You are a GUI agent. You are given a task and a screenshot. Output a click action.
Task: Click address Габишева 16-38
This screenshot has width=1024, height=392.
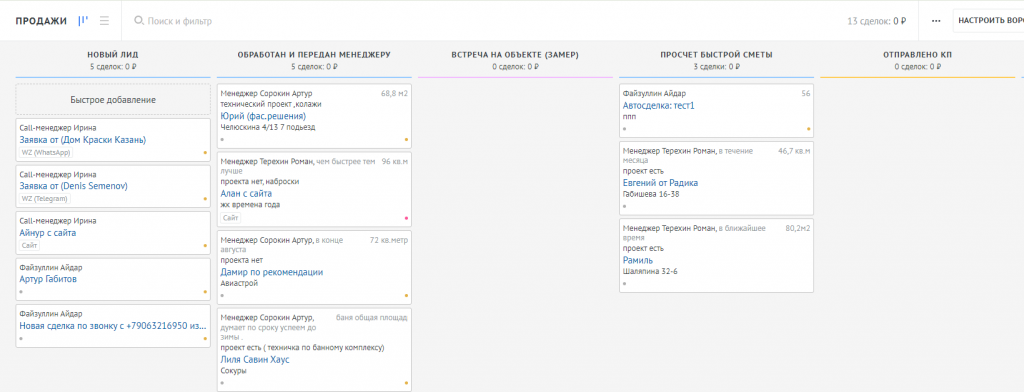click(651, 194)
